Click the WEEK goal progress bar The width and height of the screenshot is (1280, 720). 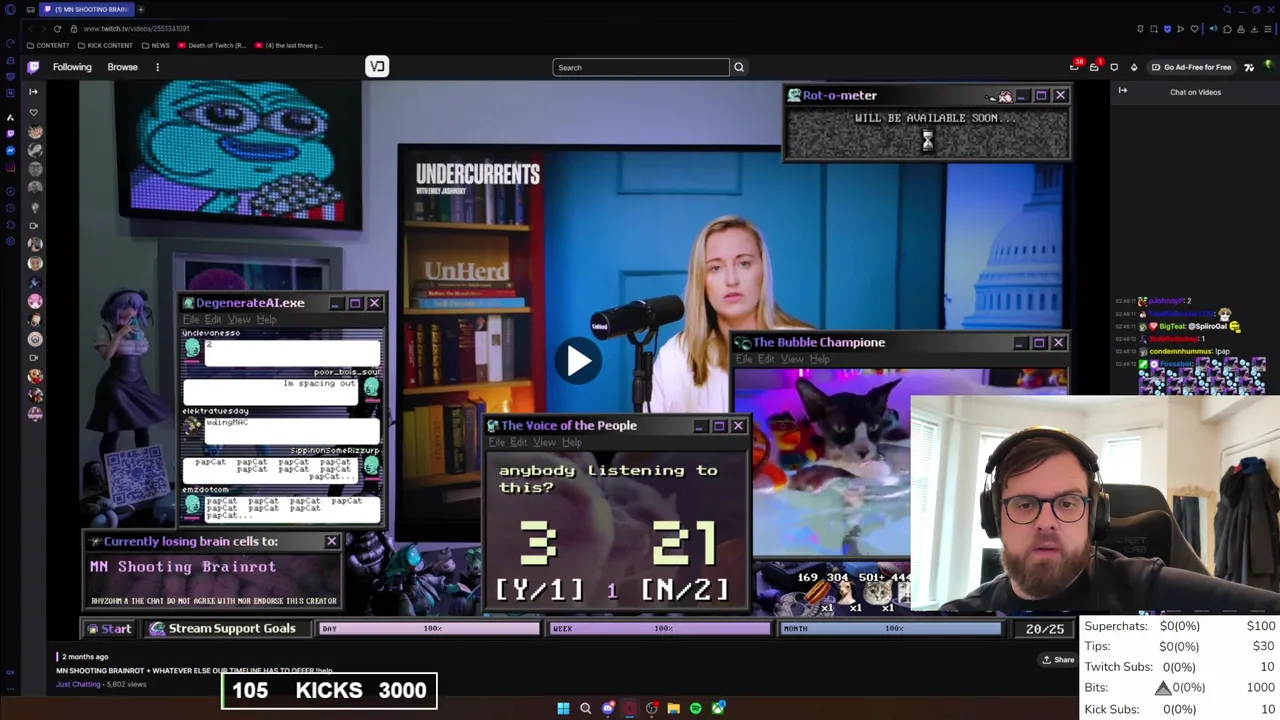[661, 628]
